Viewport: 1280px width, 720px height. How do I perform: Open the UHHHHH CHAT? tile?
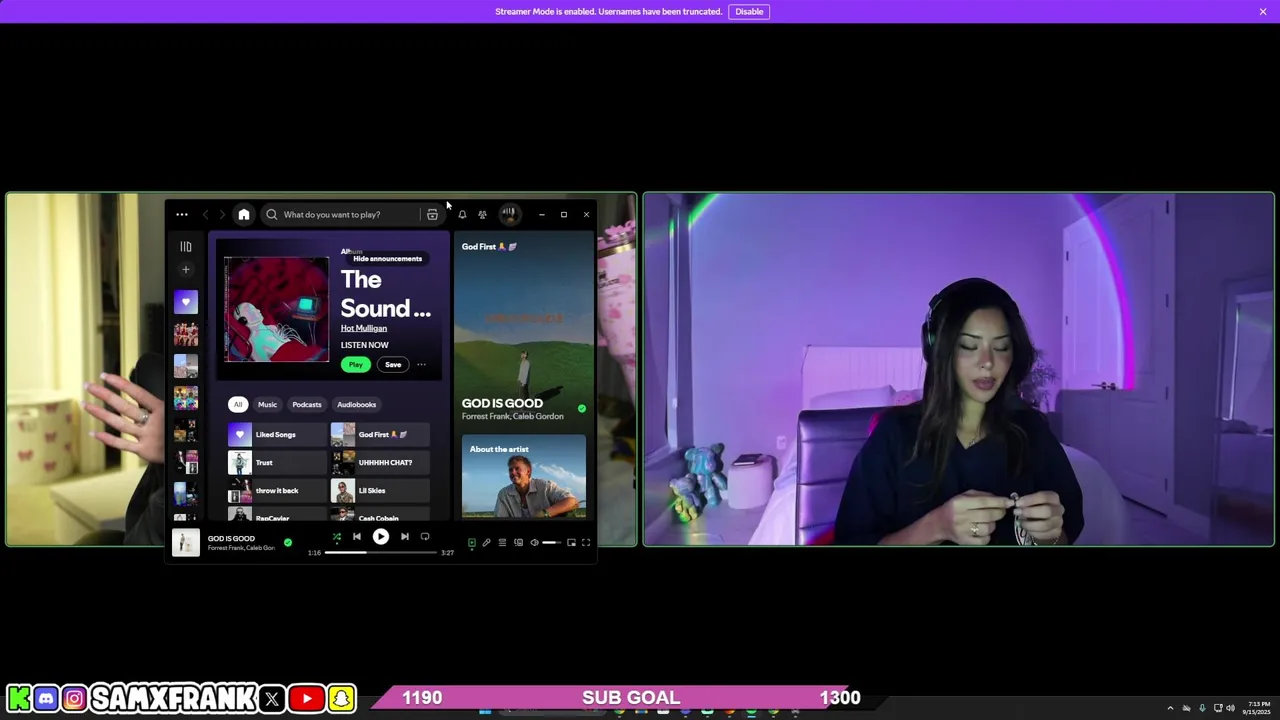coord(381,462)
